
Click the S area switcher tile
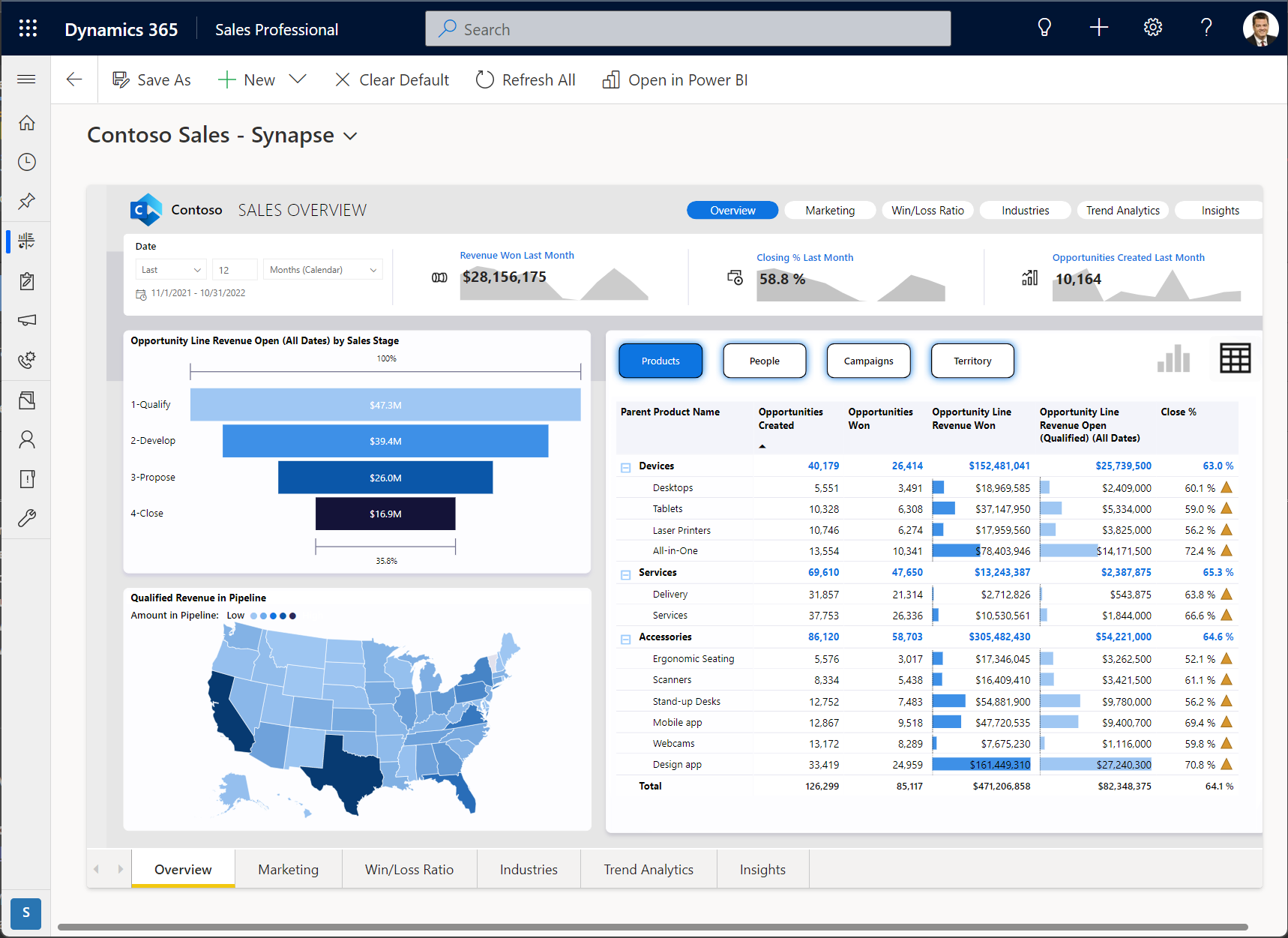tap(26, 913)
